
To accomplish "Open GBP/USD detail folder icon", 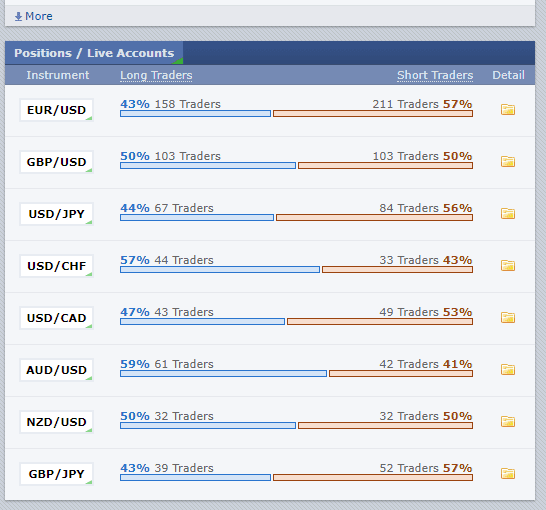I will pos(508,162).
